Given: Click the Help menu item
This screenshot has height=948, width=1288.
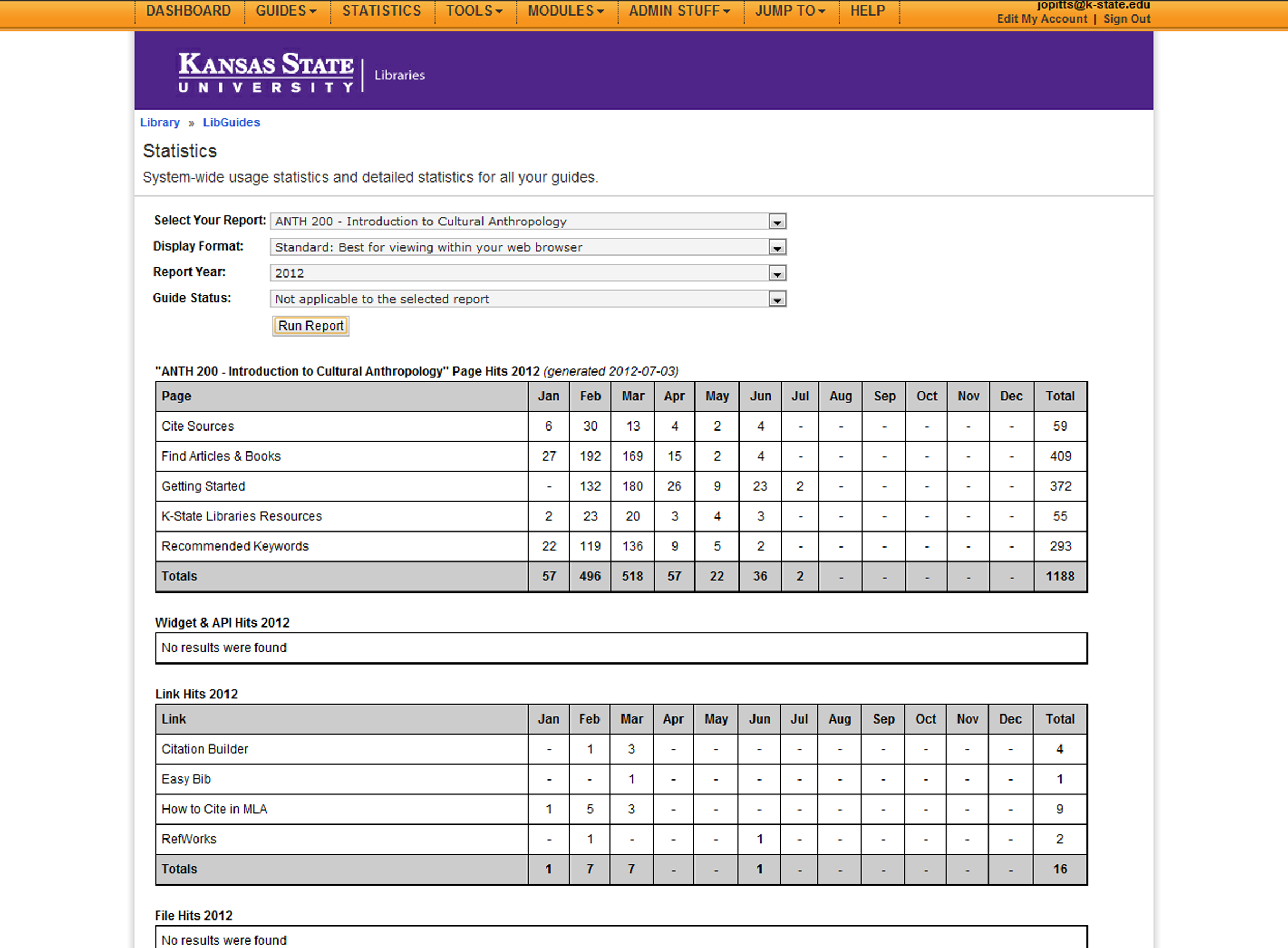Looking at the screenshot, I should (867, 11).
